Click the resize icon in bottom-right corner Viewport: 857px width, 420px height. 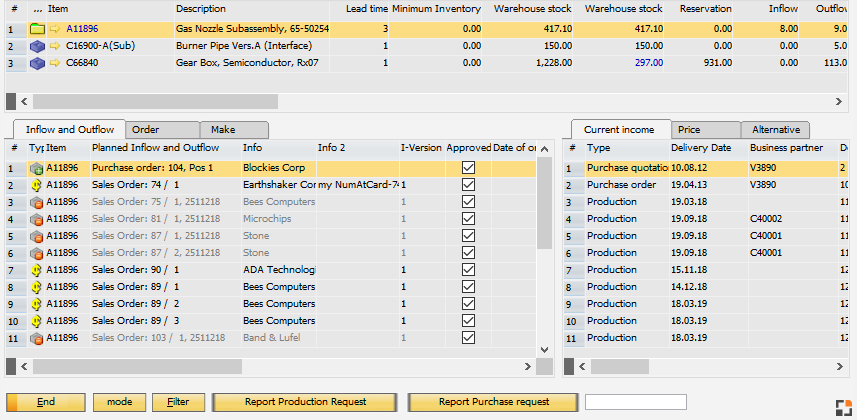(843, 406)
